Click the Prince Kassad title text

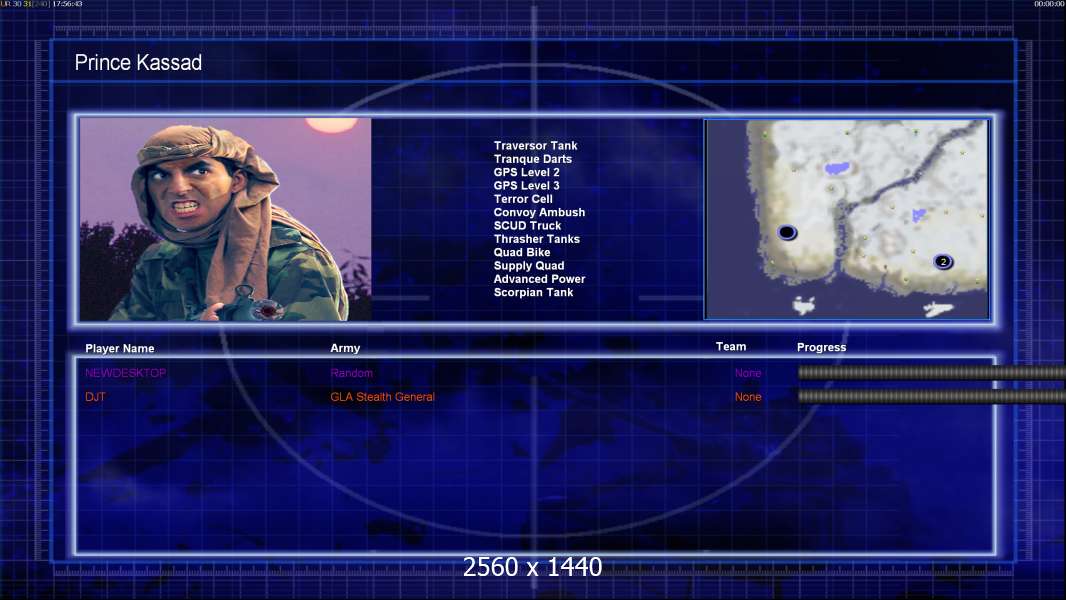tap(138, 63)
